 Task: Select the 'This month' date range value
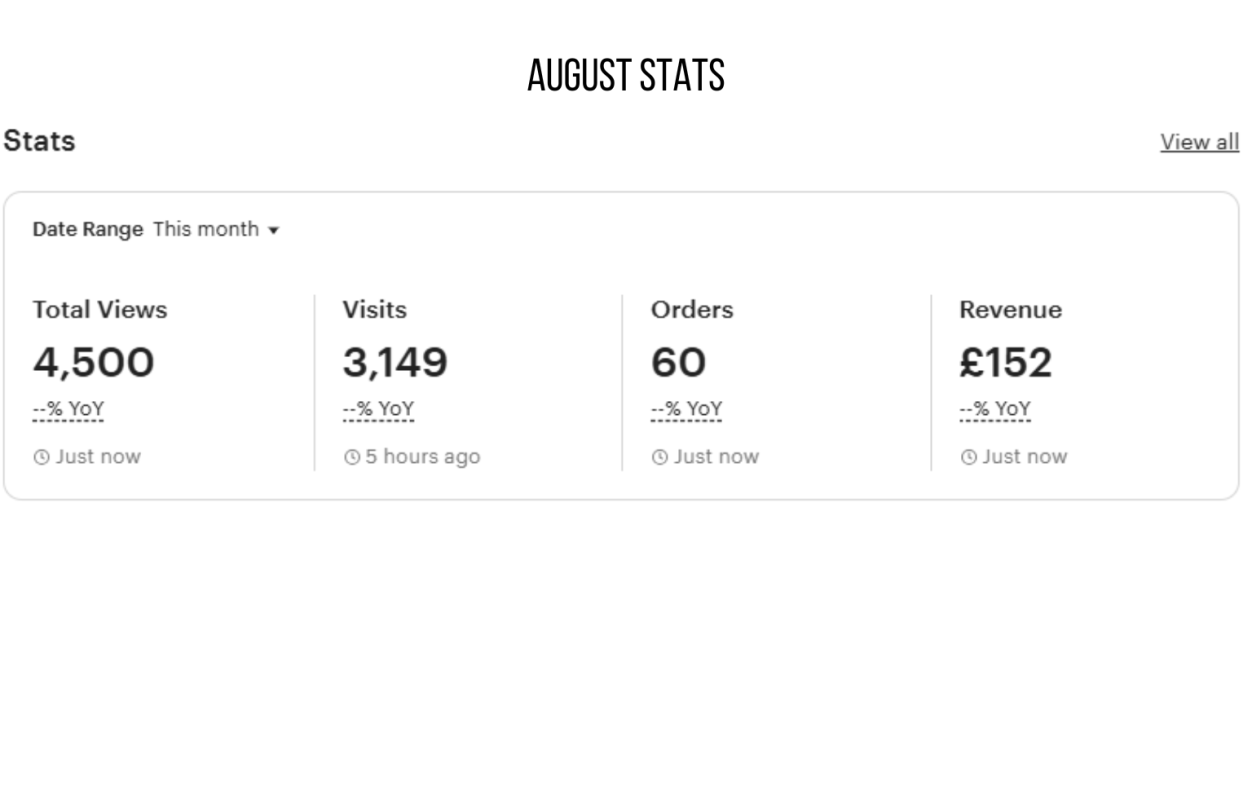[206, 229]
